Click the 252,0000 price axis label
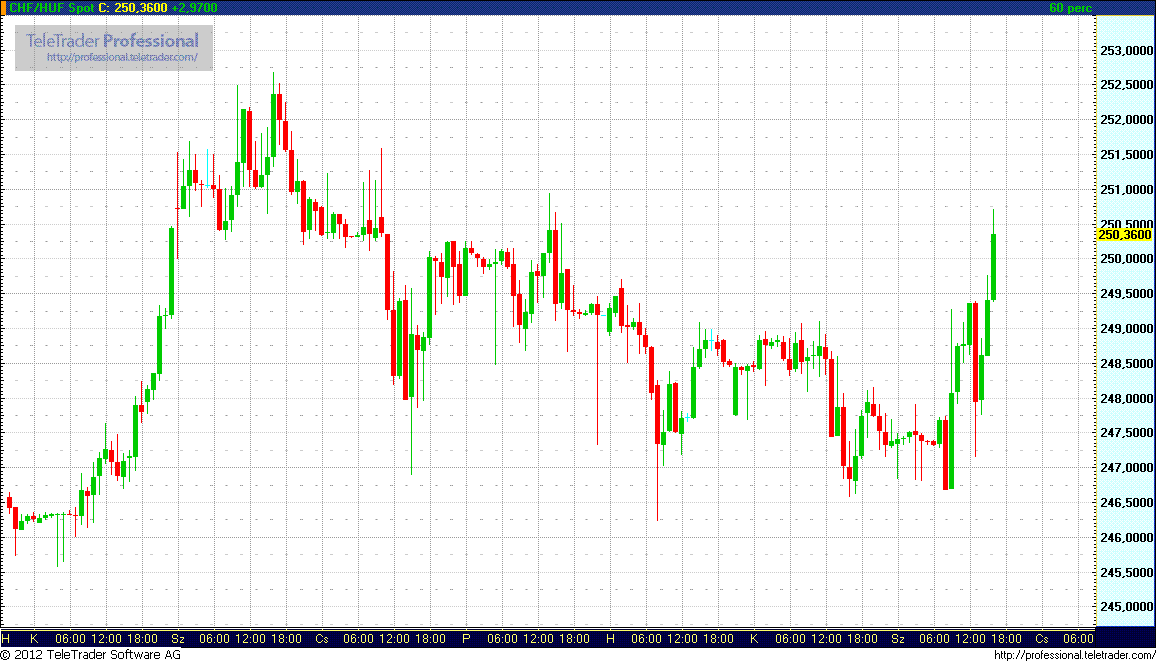 (1126, 119)
